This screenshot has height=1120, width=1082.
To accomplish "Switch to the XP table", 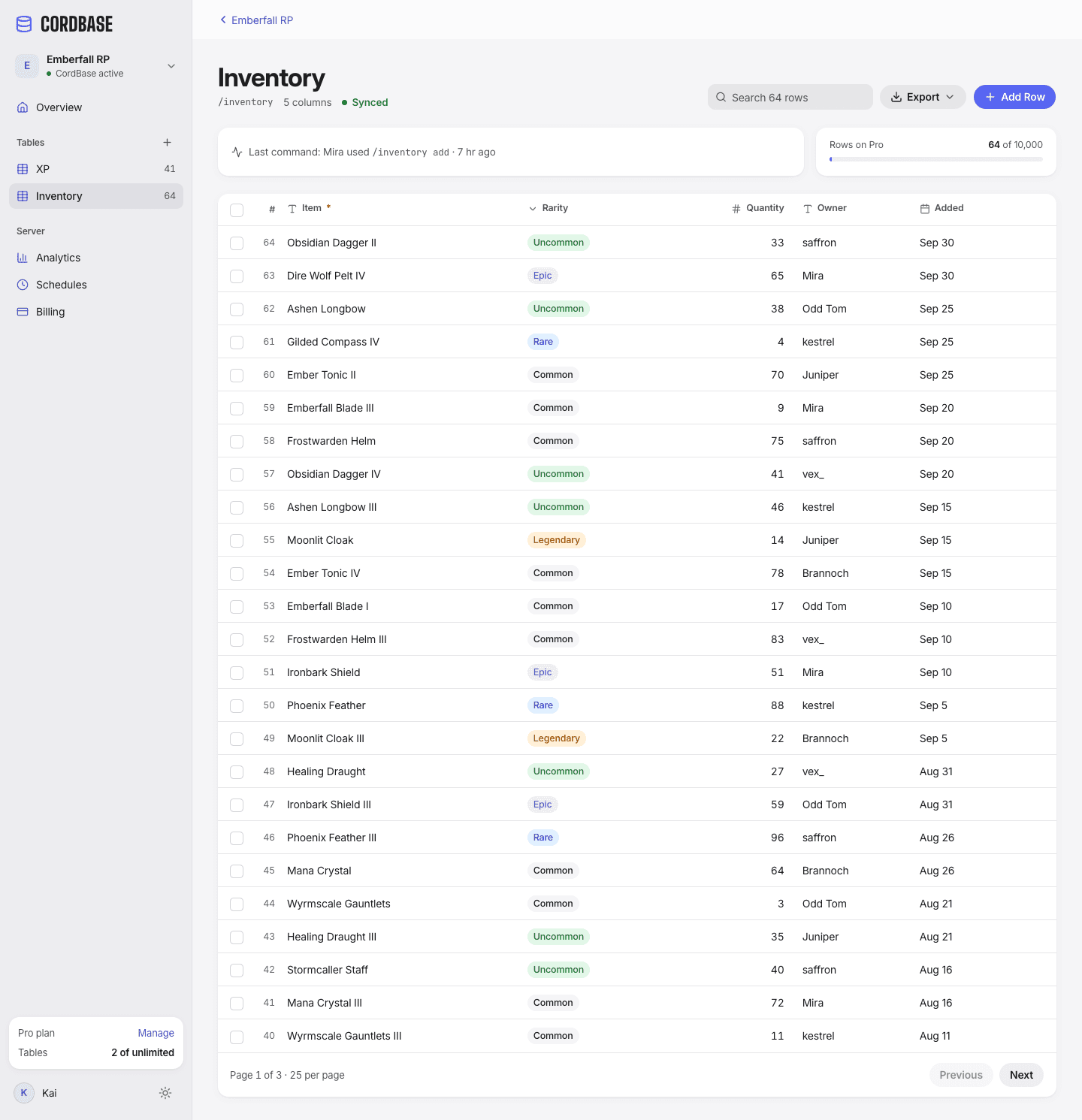I will coord(96,169).
